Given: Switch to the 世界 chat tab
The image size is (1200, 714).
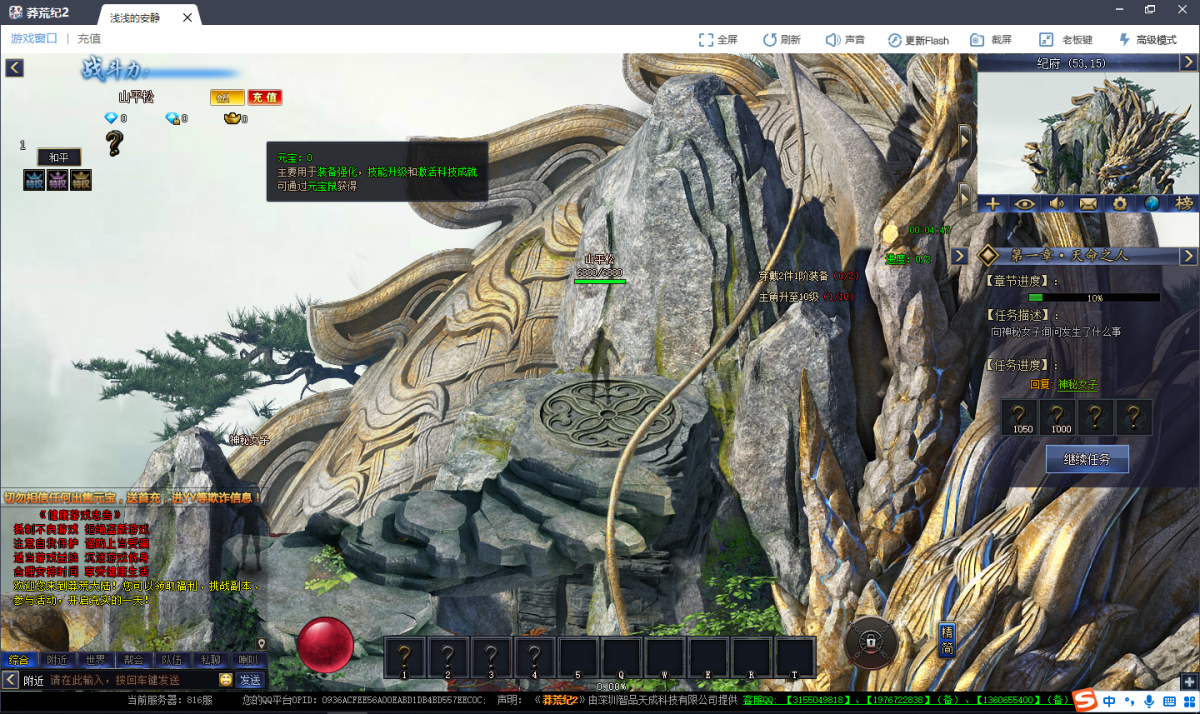Looking at the screenshot, I should 95,660.
